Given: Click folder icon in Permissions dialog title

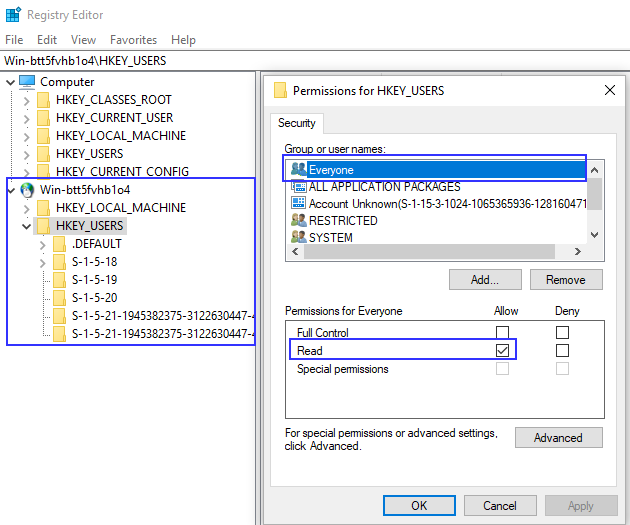Looking at the screenshot, I should coord(280,90).
